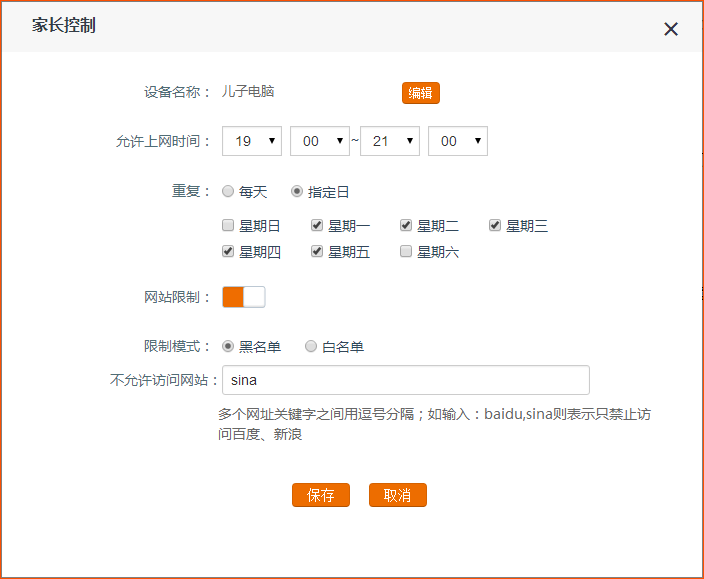Switch restriction mode to 白名单
The width and height of the screenshot is (704, 579).
312,347
